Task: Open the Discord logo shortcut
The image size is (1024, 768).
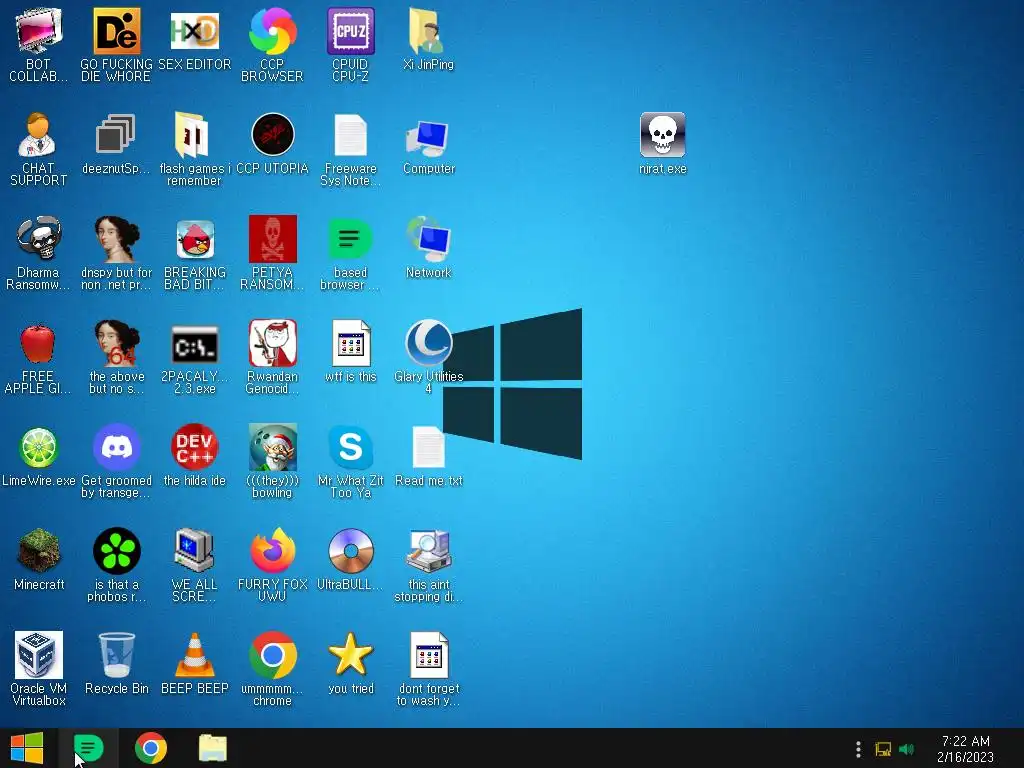Action: click(x=116, y=461)
